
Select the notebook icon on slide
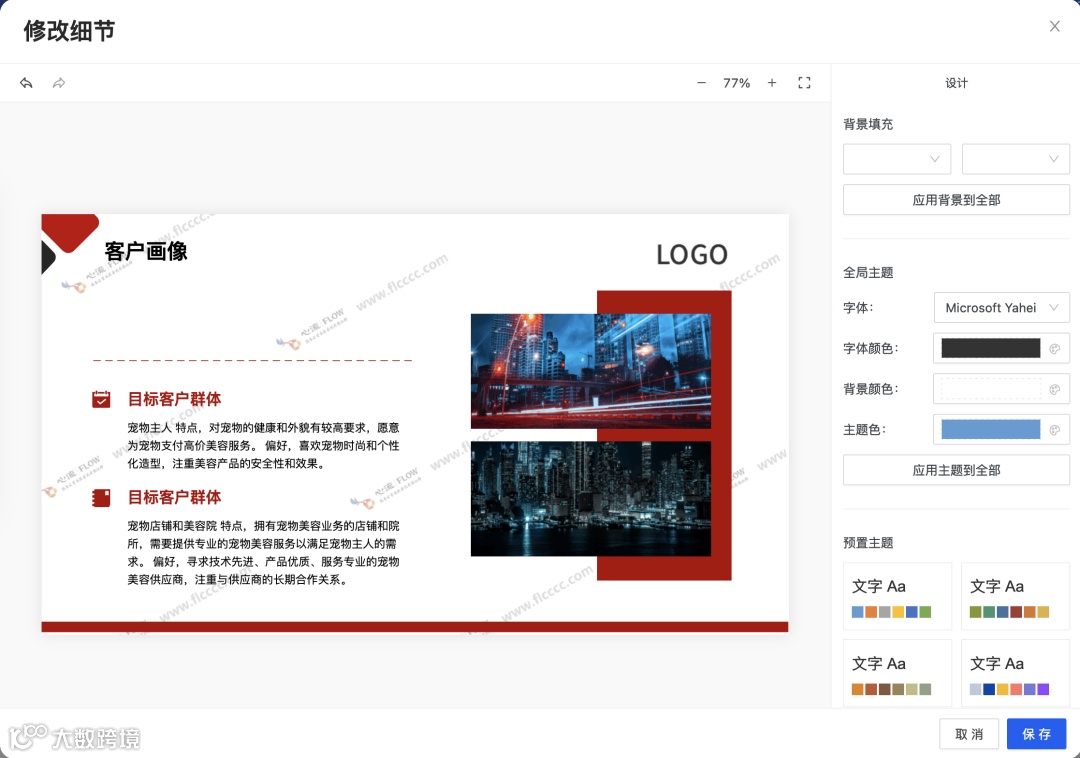coord(101,497)
